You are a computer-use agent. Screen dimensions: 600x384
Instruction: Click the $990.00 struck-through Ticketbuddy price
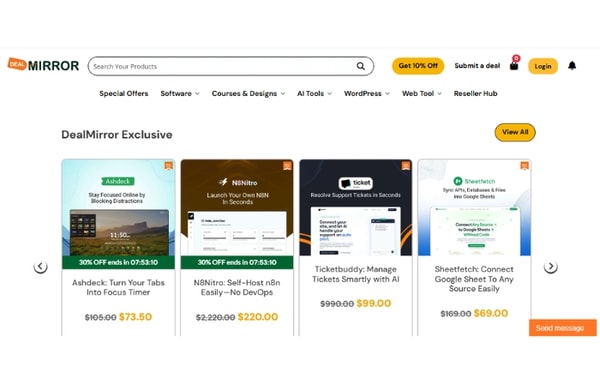tap(337, 304)
